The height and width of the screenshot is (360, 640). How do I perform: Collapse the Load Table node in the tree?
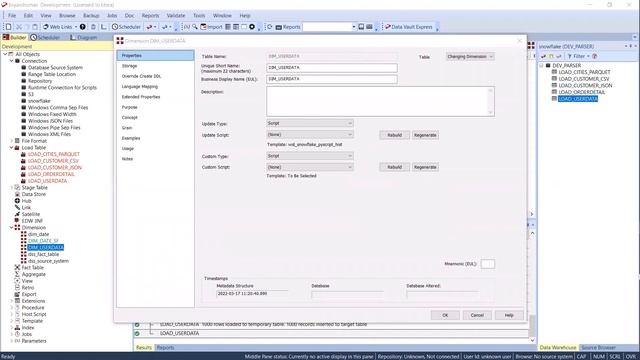coord(11,148)
